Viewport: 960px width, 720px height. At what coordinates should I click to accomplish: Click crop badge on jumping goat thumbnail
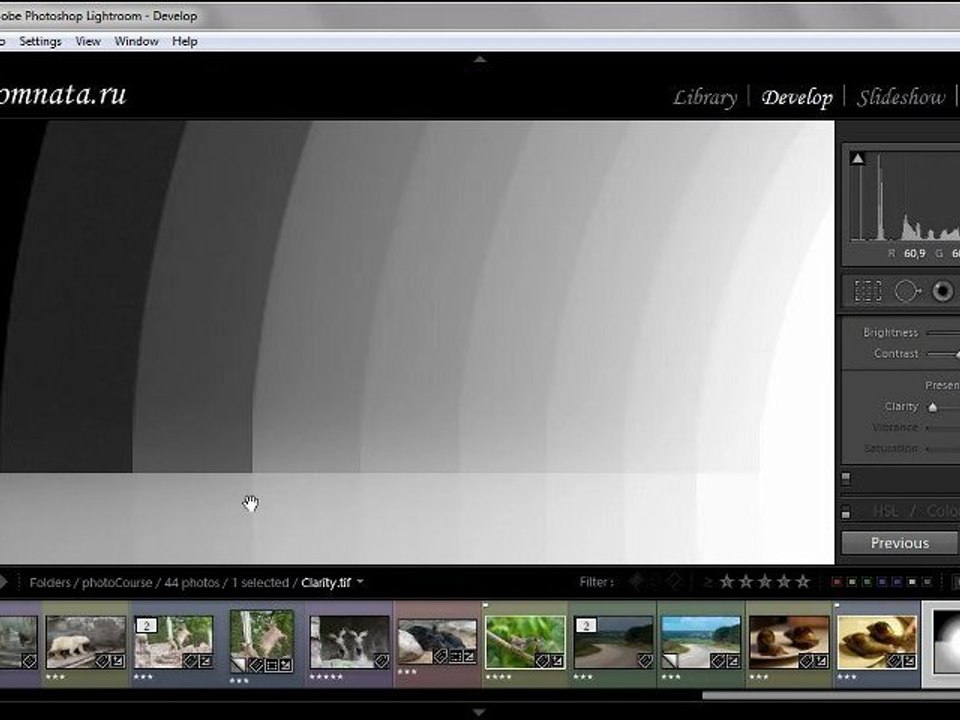click(272, 664)
